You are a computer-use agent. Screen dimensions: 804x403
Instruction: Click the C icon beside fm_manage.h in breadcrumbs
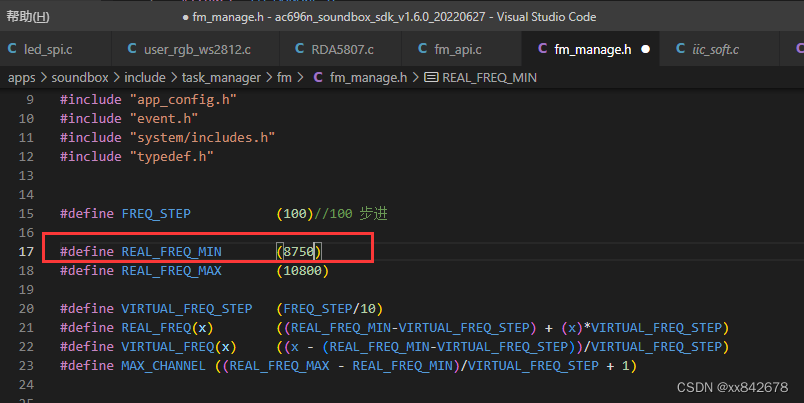(318, 77)
